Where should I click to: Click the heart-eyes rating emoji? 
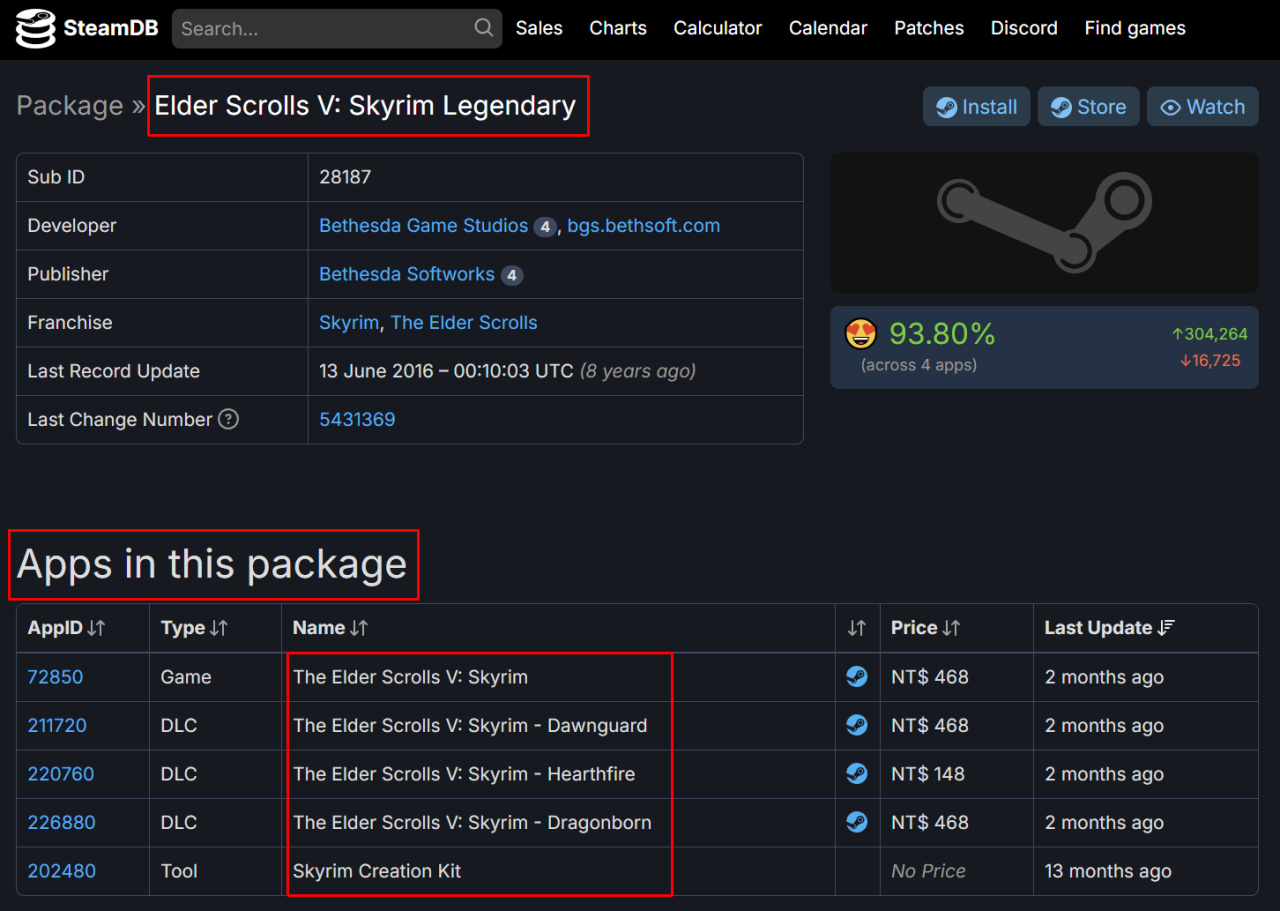(861, 333)
